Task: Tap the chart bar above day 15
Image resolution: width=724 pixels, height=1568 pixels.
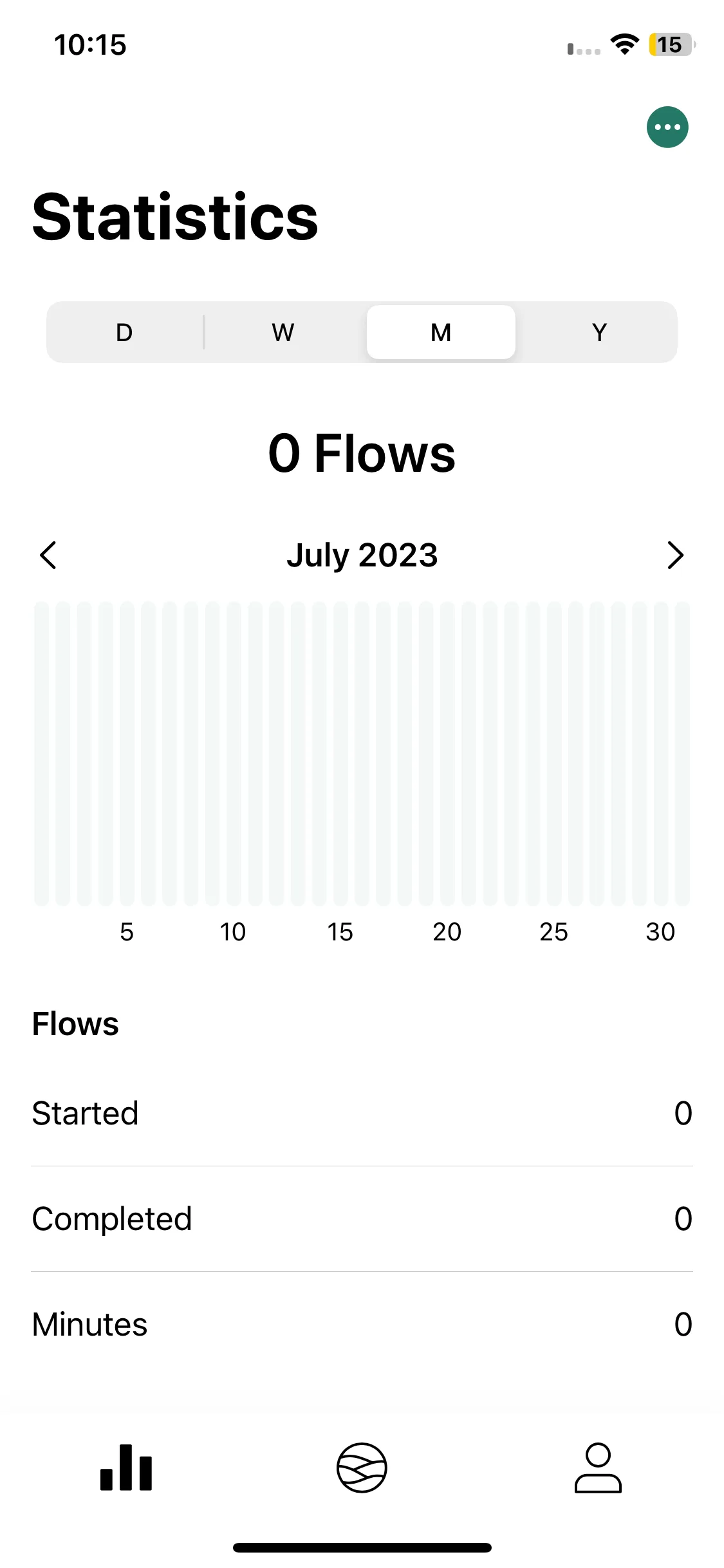Action: pos(340,754)
